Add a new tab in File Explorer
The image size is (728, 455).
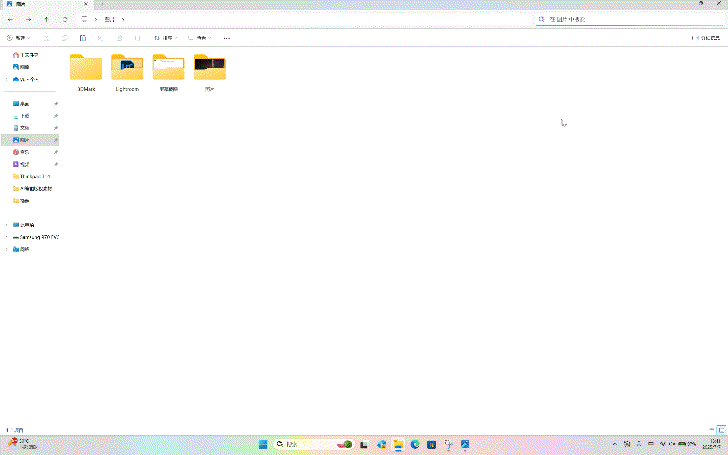click(x=103, y=5)
